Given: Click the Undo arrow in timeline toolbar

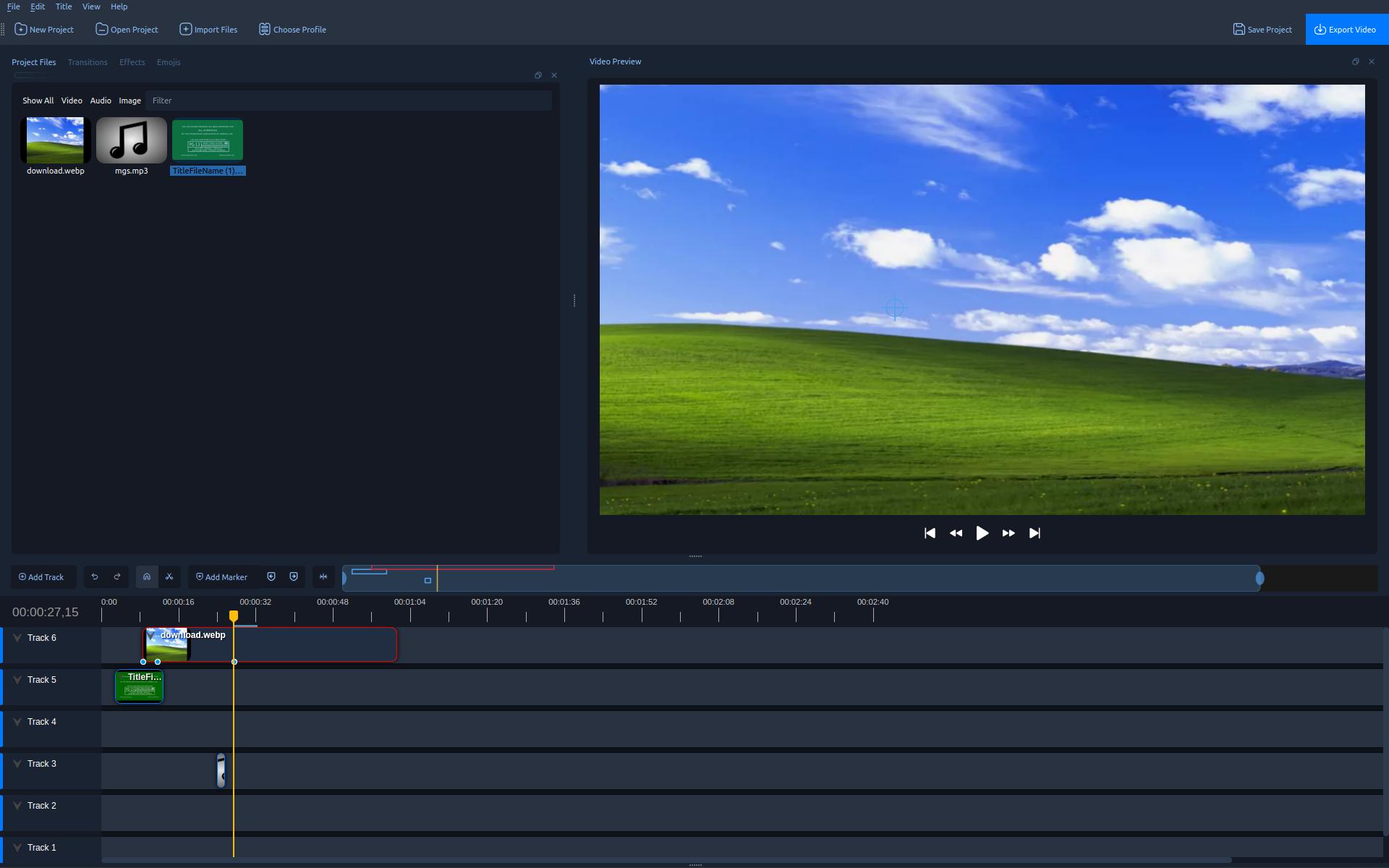Looking at the screenshot, I should click(95, 576).
